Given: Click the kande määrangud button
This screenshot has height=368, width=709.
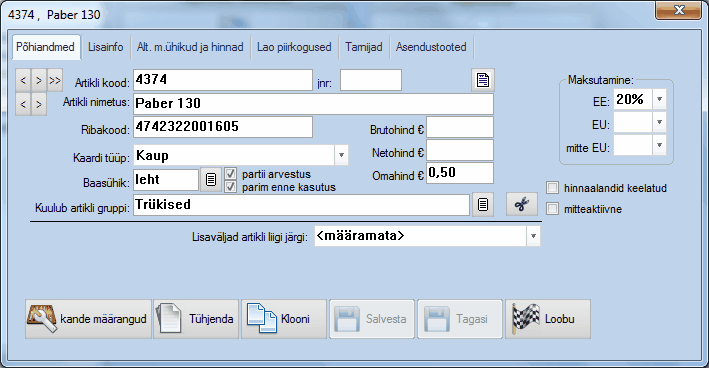Looking at the screenshot, I should (x=88, y=319).
